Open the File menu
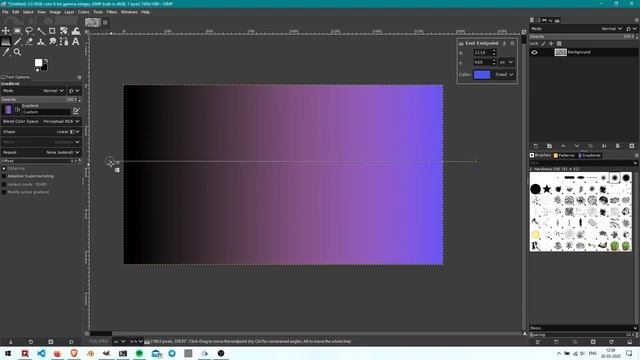 coord(5,12)
